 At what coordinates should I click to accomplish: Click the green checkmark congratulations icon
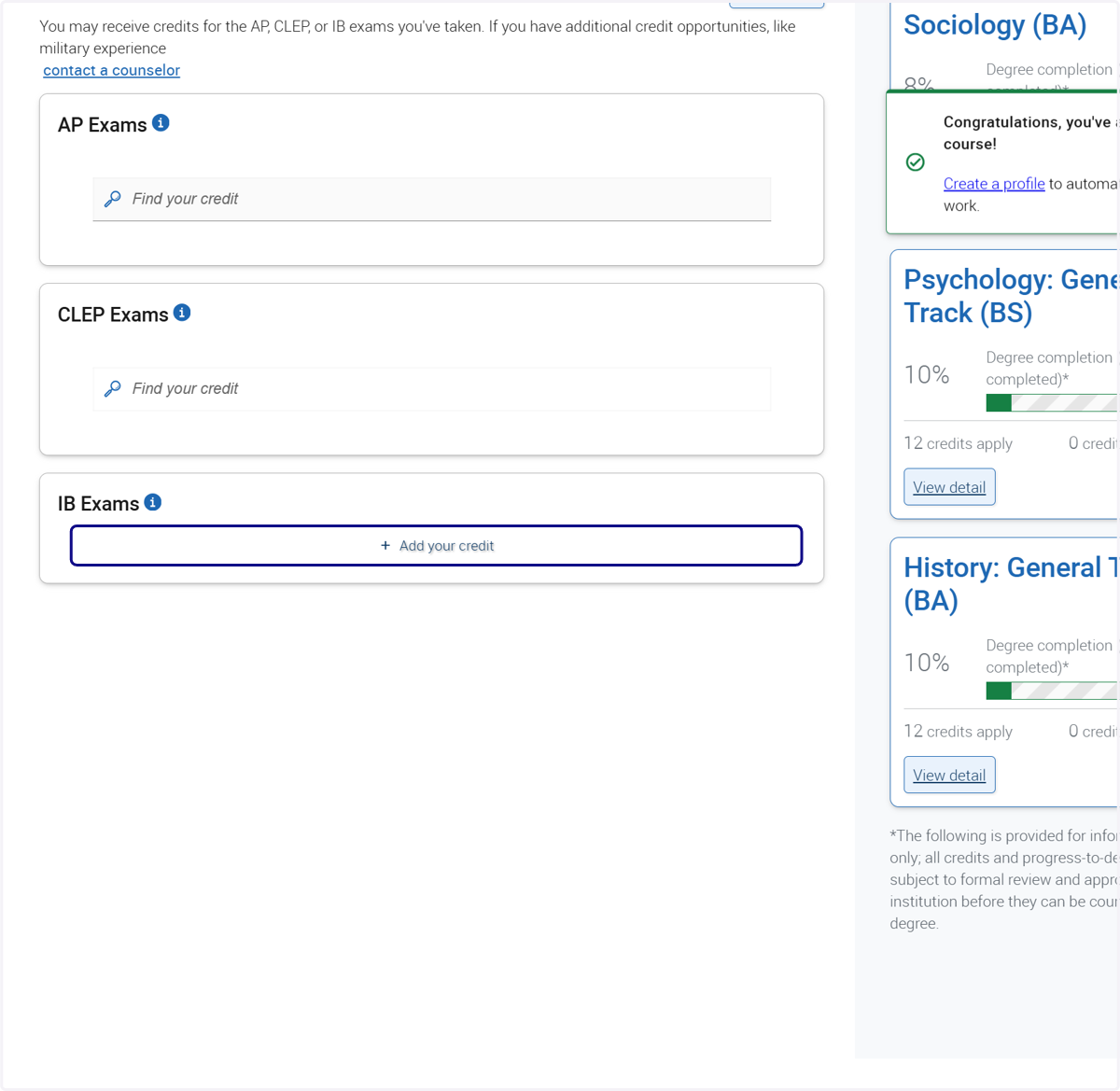(x=916, y=162)
